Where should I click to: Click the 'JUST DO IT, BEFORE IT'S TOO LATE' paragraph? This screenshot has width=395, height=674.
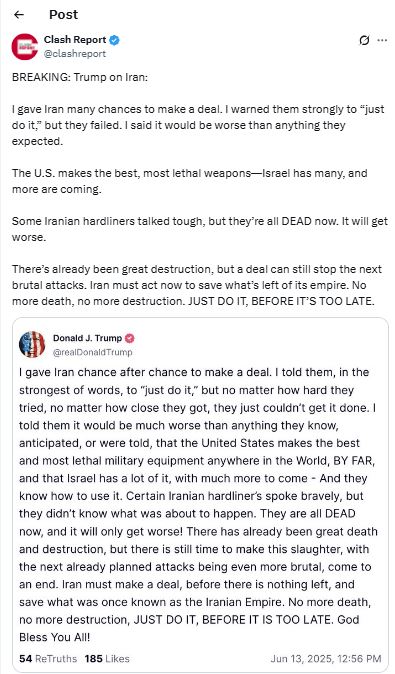click(197, 285)
